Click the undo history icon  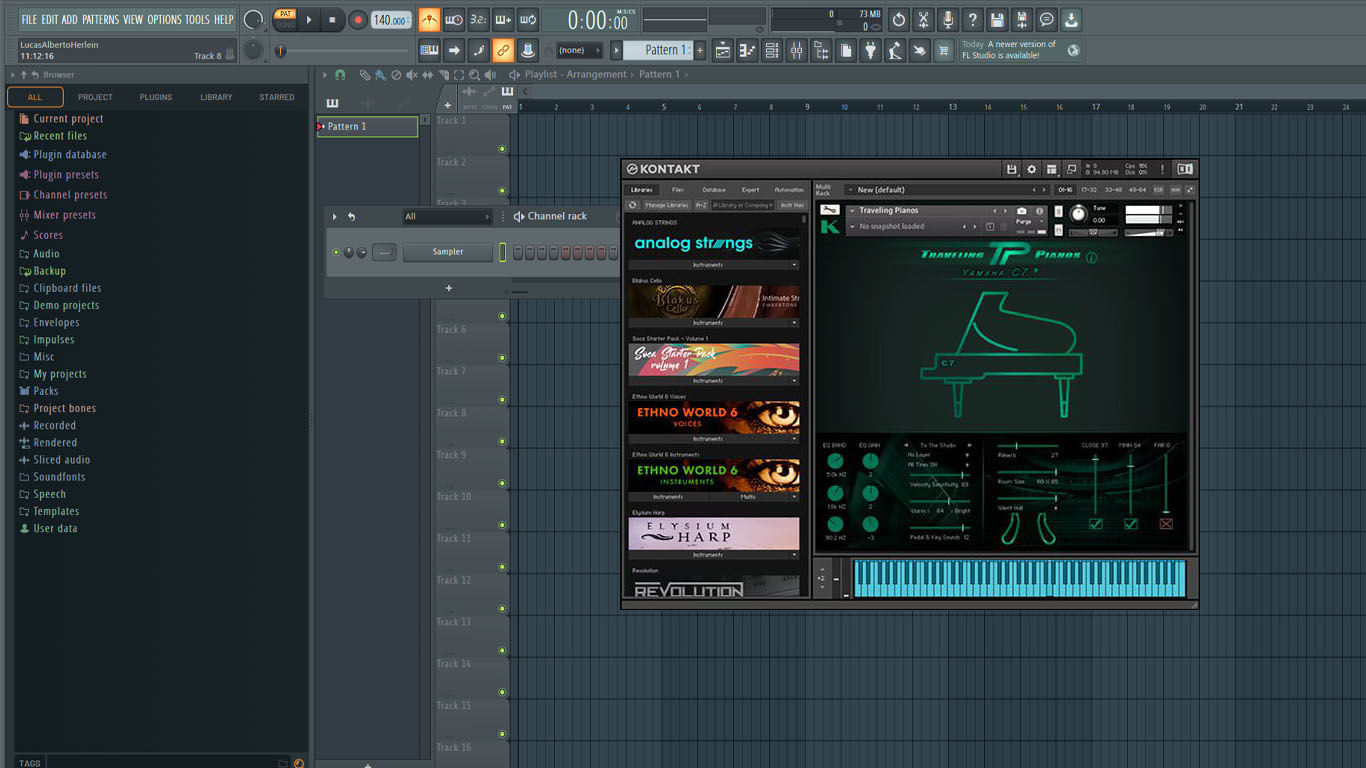(898, 19)
